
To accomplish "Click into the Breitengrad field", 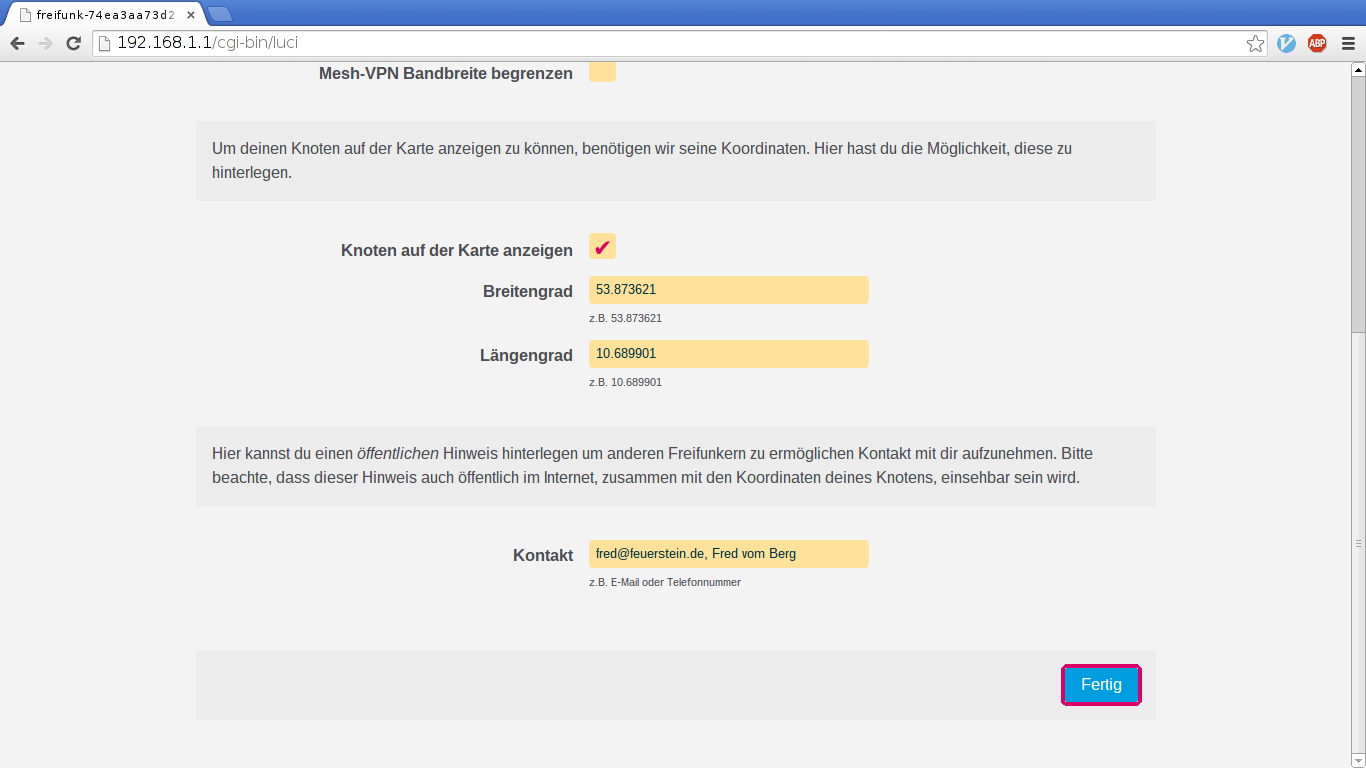I will point(728,290).
